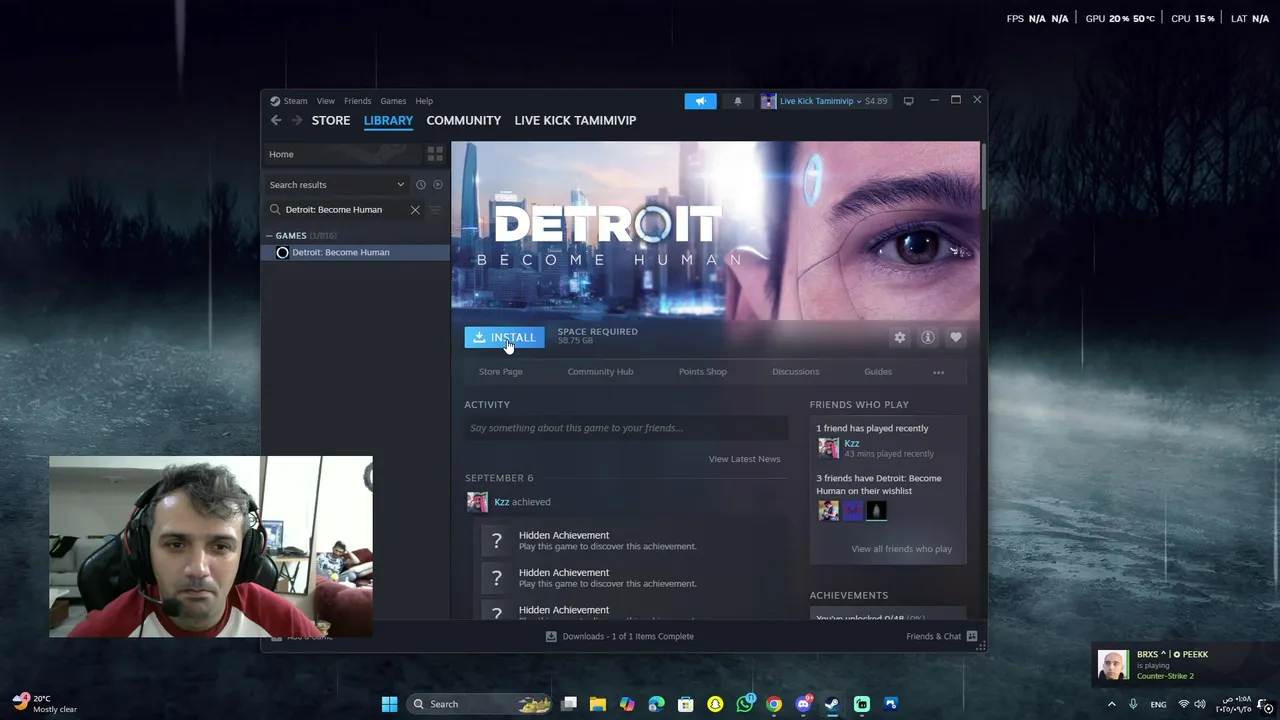Open the Friends & Chat icon
This screenshot has width=1280, height=720.
pos(972,636)
